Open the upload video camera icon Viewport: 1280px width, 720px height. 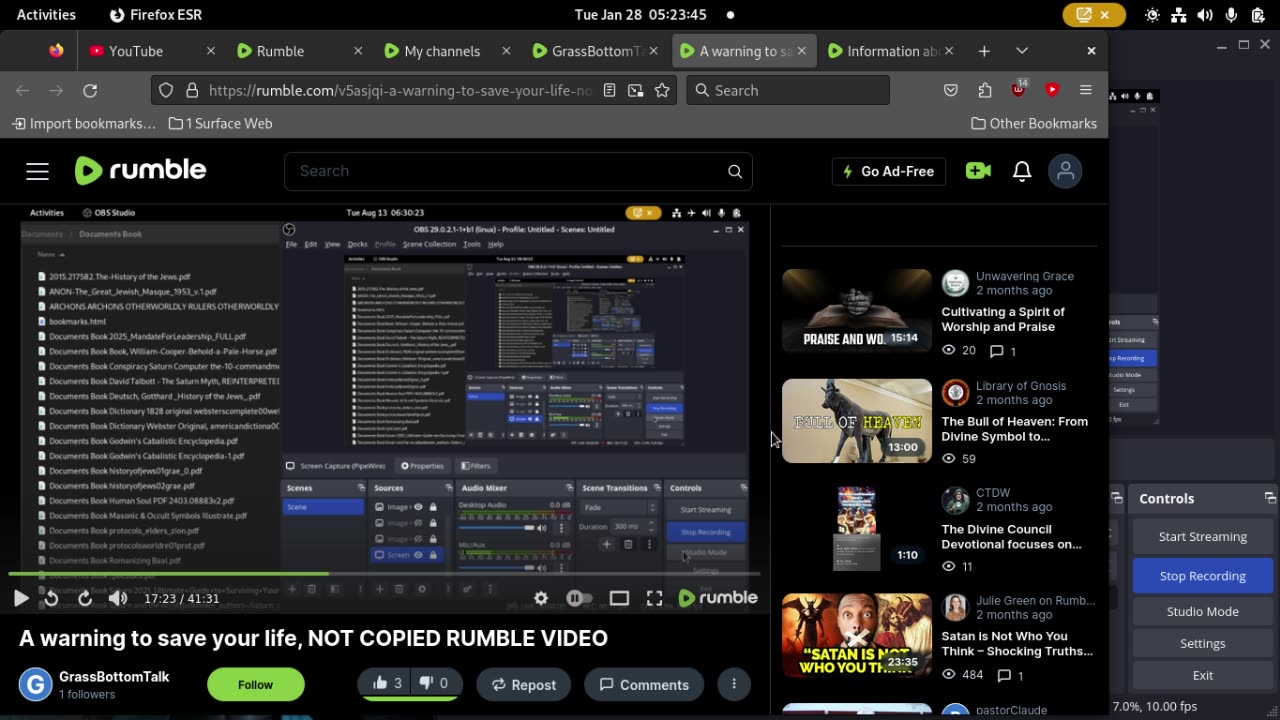click(x=978, y=171)
